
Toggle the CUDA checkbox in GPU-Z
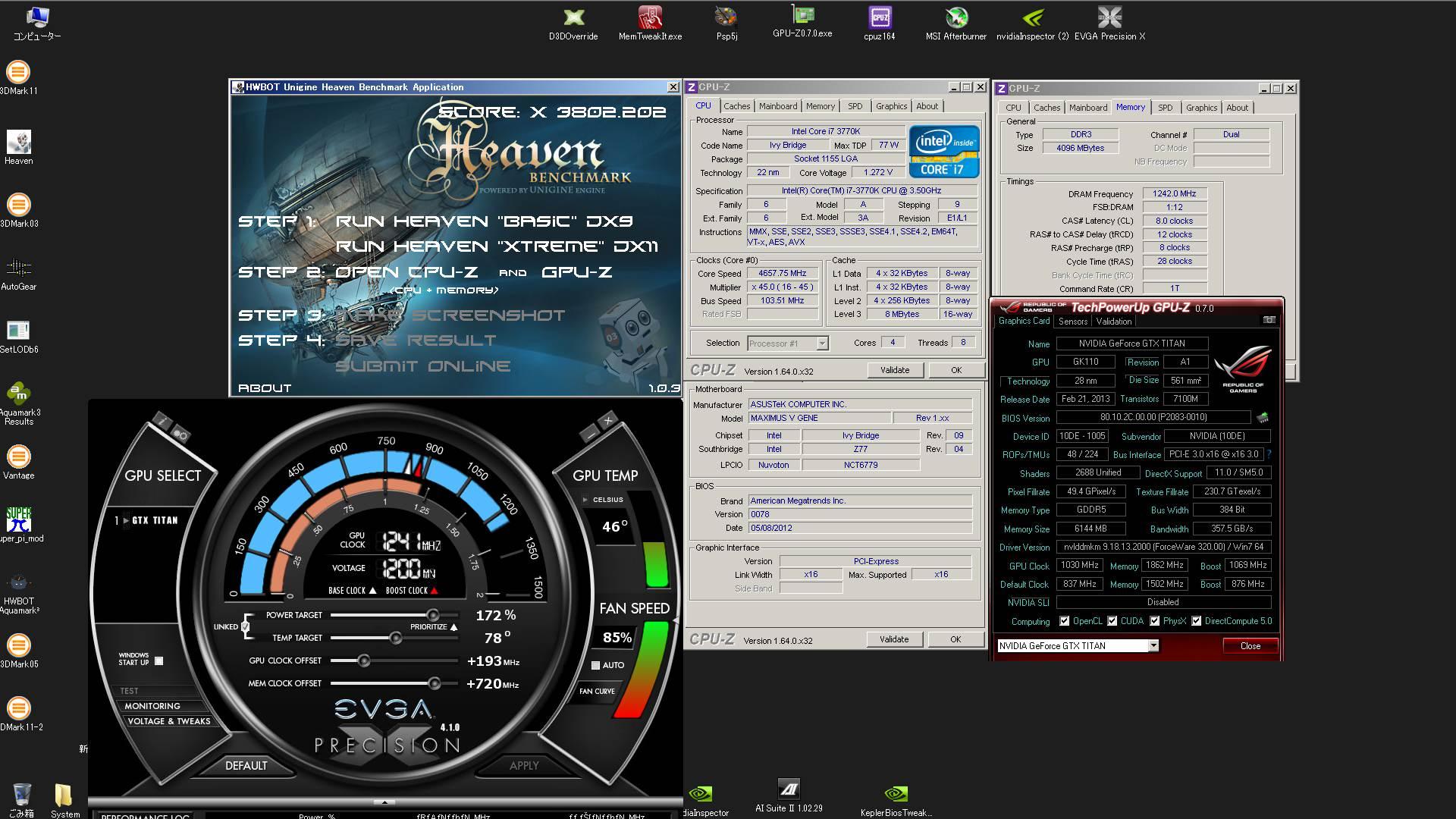pos(1112,621)
